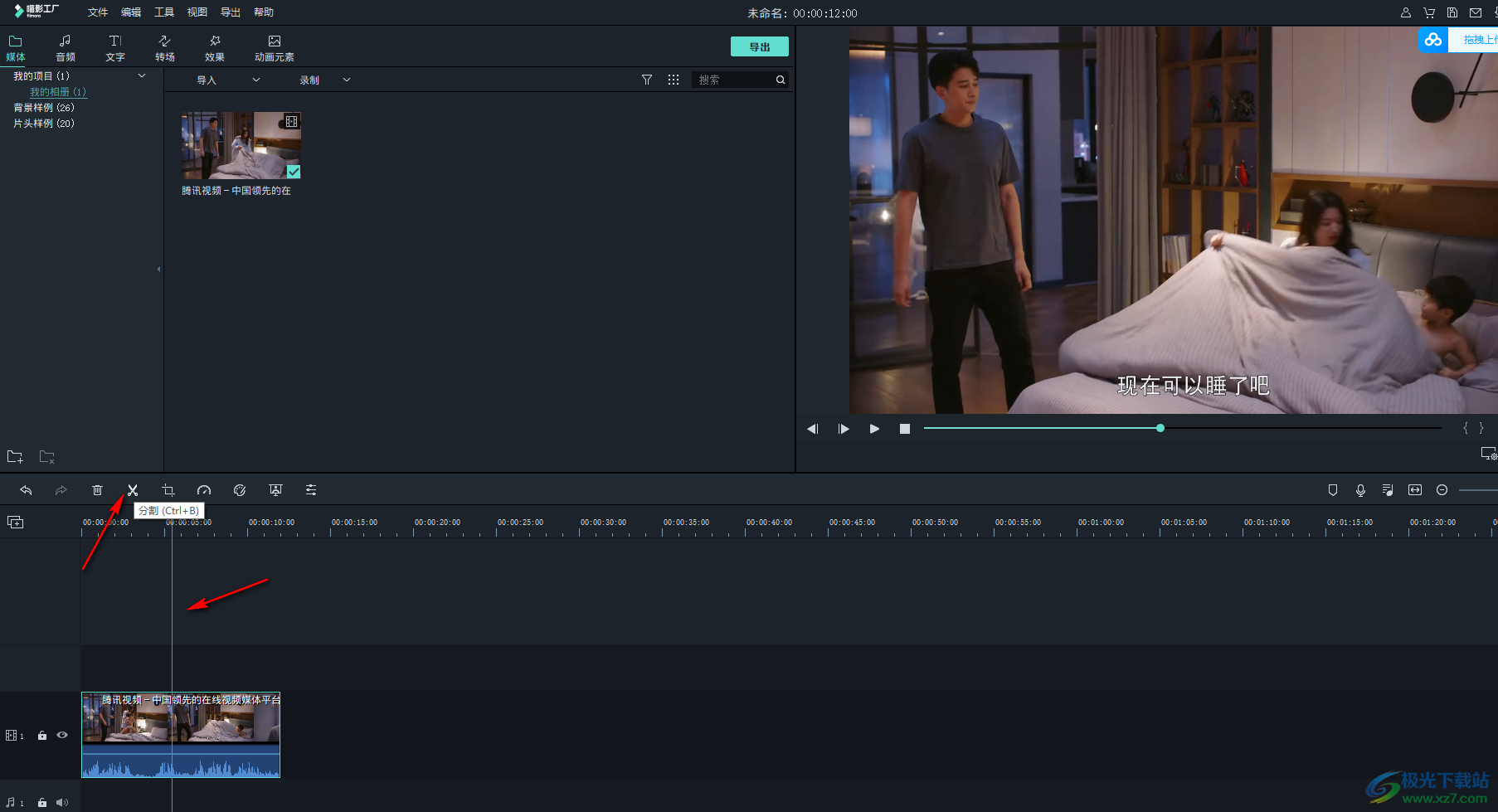Open the 工具 menu

164,12
